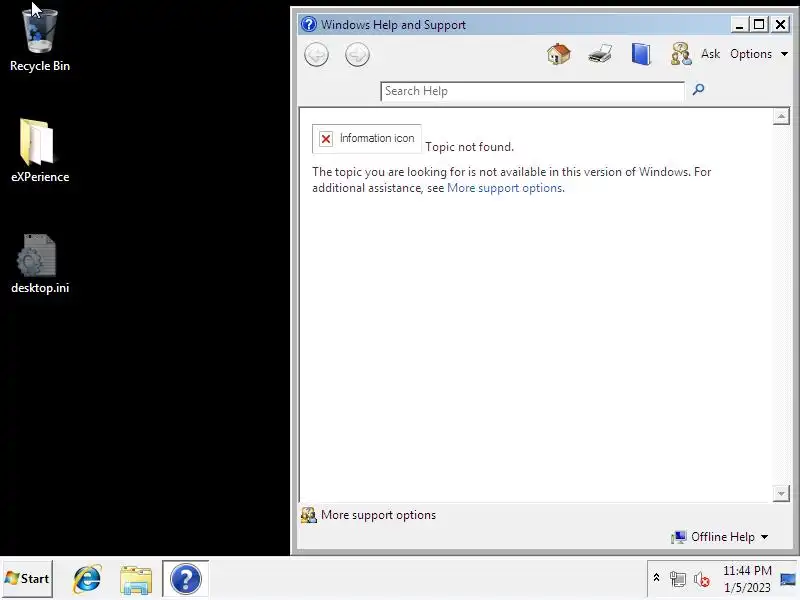Screen dimensions: 800x600
Task: Click More support options at bottom
Action: pos(378,515)
